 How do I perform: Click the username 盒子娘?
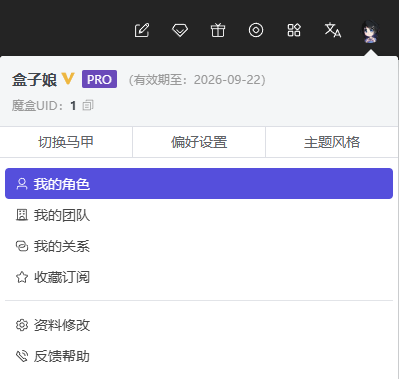pyautogui.click(x=34, y=80)
